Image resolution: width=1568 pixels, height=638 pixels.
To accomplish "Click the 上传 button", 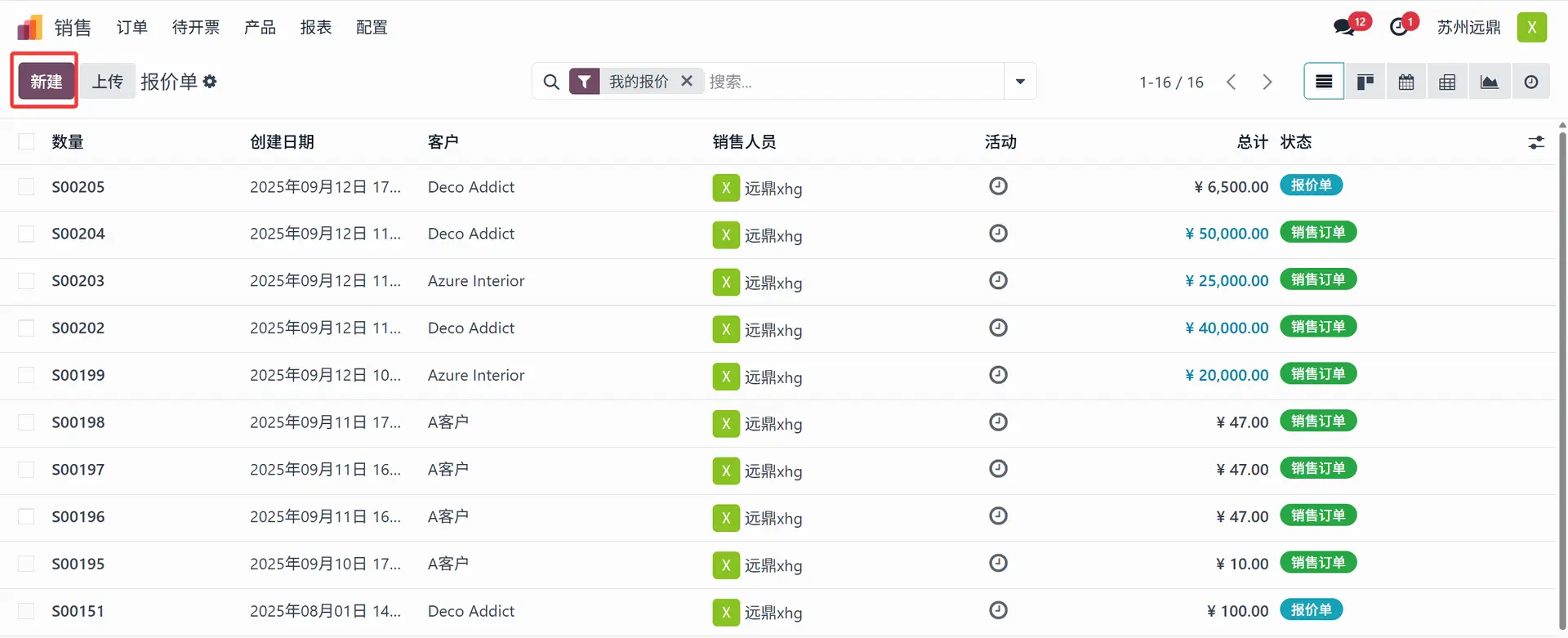I will [x=107, y=82].
